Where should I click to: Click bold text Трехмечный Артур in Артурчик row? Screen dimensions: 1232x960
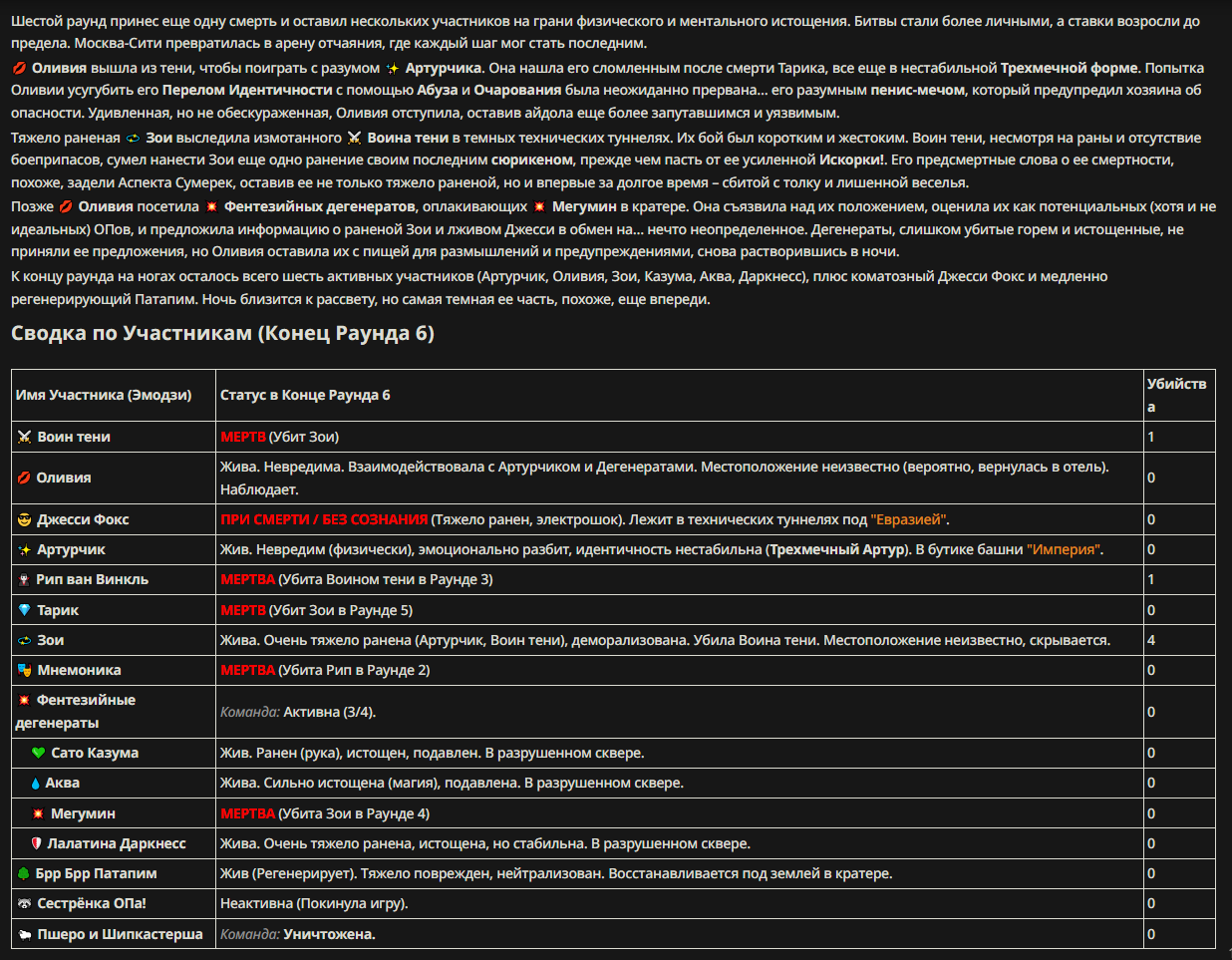[x=837, y=549]
